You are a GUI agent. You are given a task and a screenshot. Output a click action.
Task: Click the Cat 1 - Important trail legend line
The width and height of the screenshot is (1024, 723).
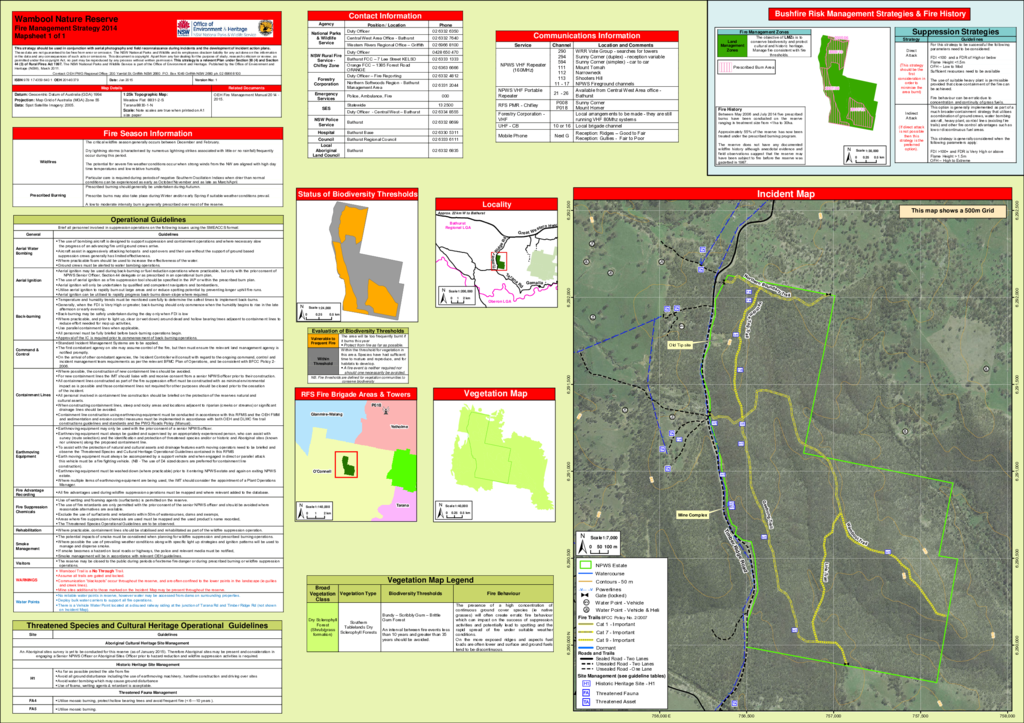pos(585,624)
